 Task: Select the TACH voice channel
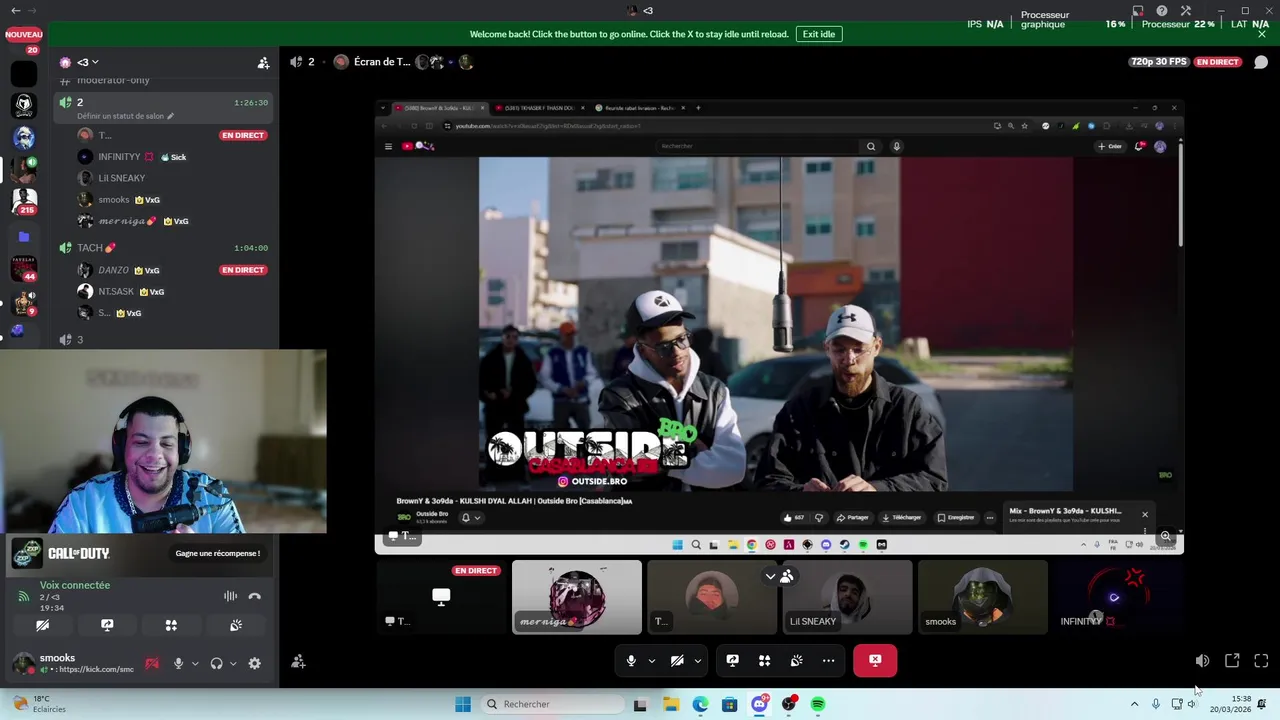(x=164, y=248)
